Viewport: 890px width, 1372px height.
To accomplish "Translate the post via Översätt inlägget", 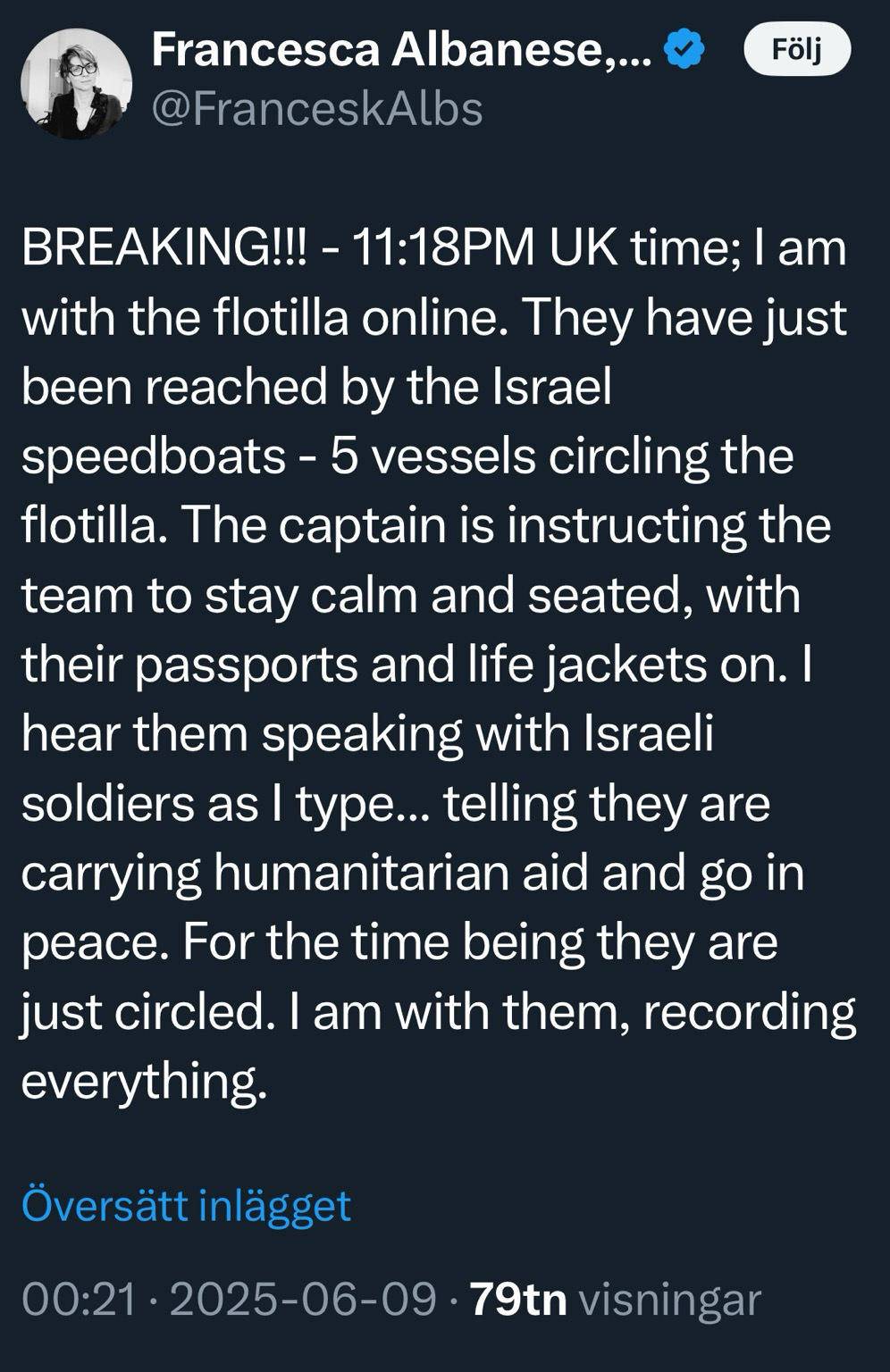I will (x=186, y=1205).
